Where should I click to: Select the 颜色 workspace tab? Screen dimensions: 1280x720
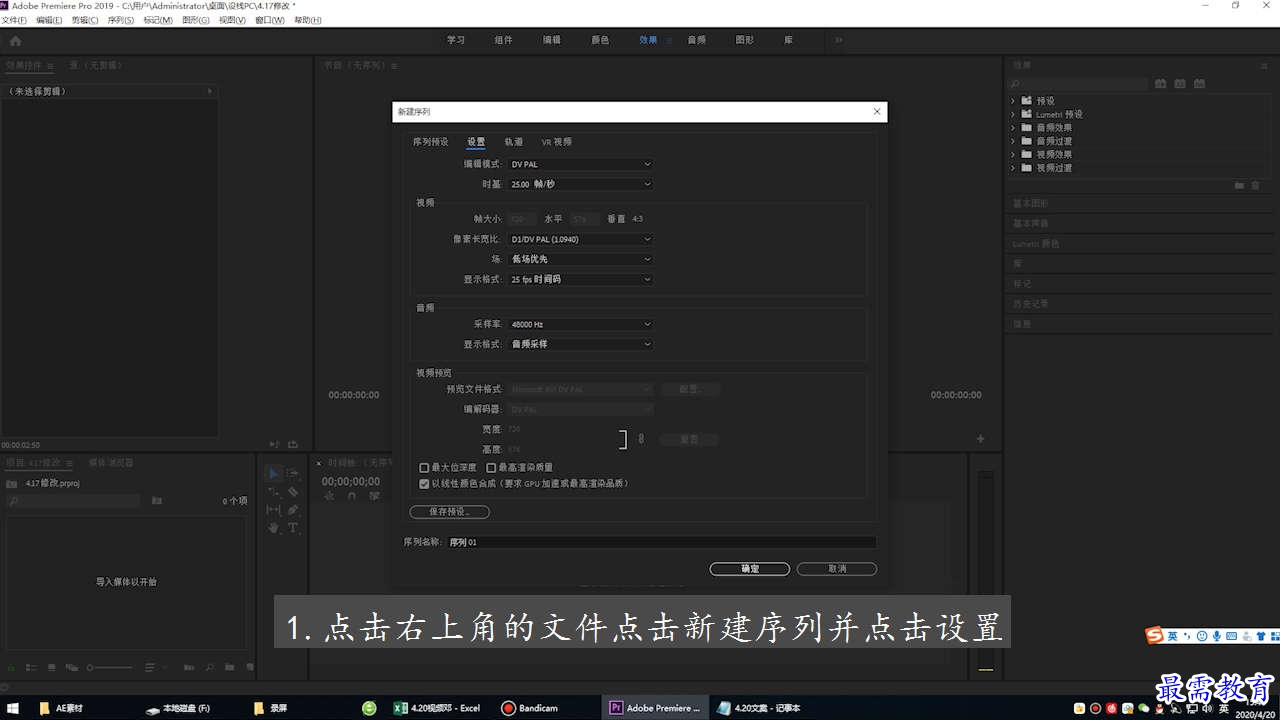[x=600, y=40]
